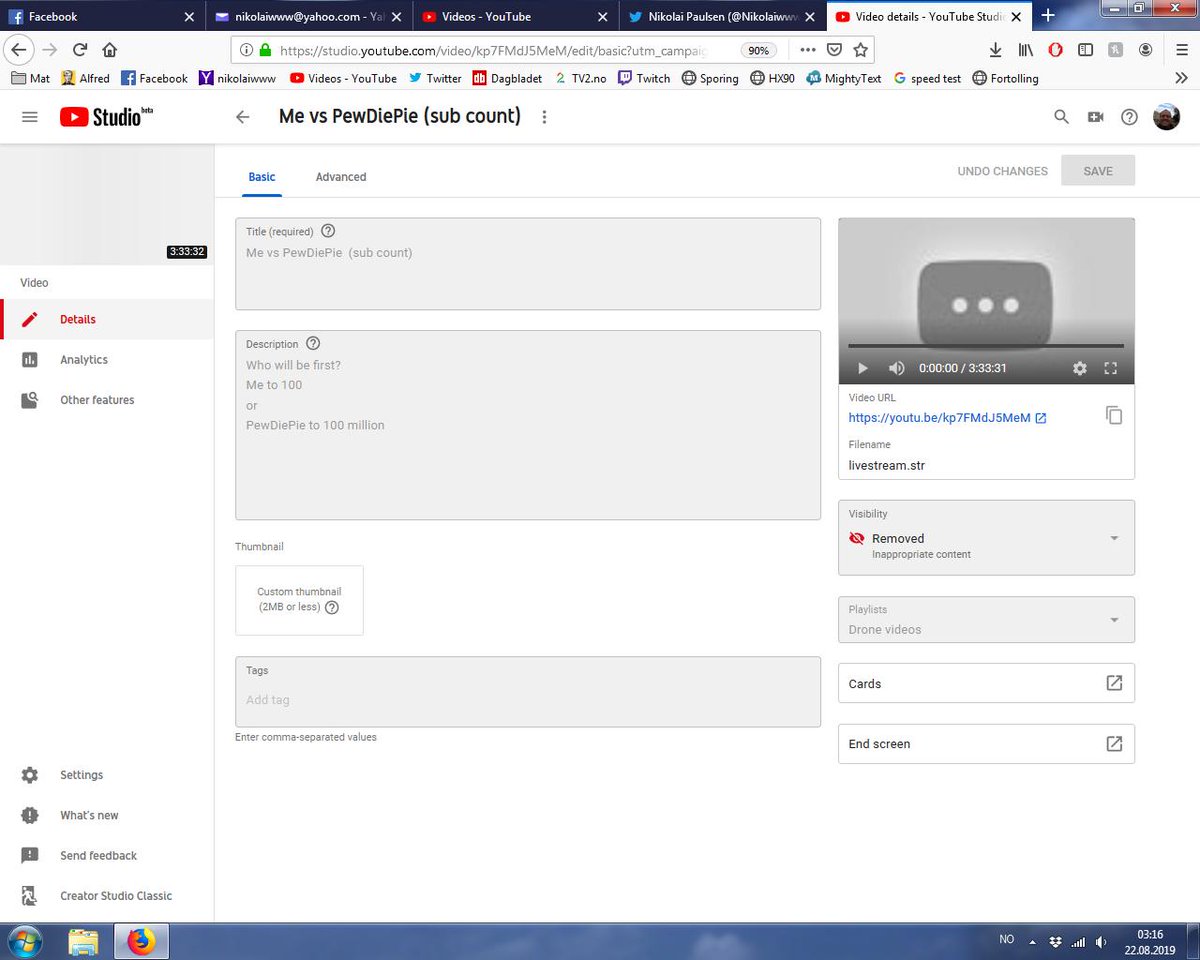This screenshot has height=960, width=1200.
Task: Open the Firefox library icon
Action: click(1026, 50)
